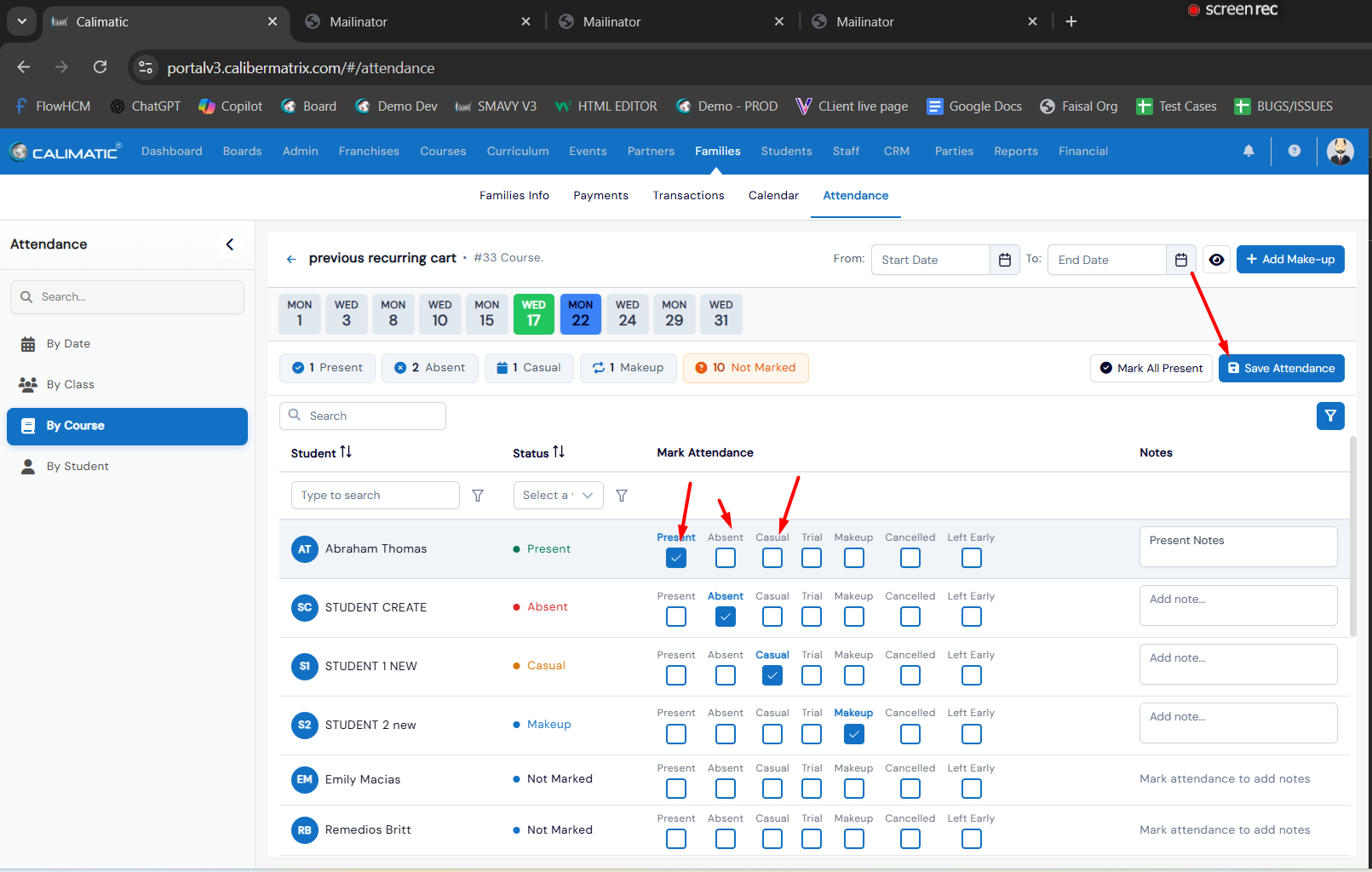Open the help question mark icon
The image size is (1372, 872).
pos(1294,151)
